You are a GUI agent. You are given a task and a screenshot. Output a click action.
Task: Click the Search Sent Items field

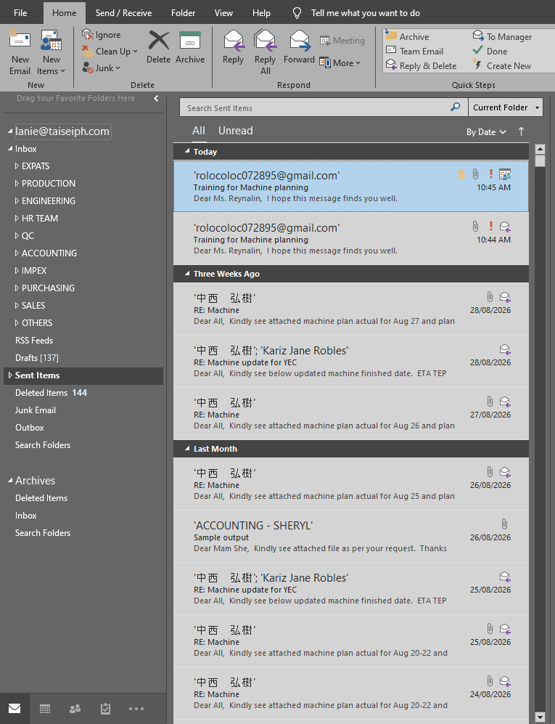pos(314,108)
